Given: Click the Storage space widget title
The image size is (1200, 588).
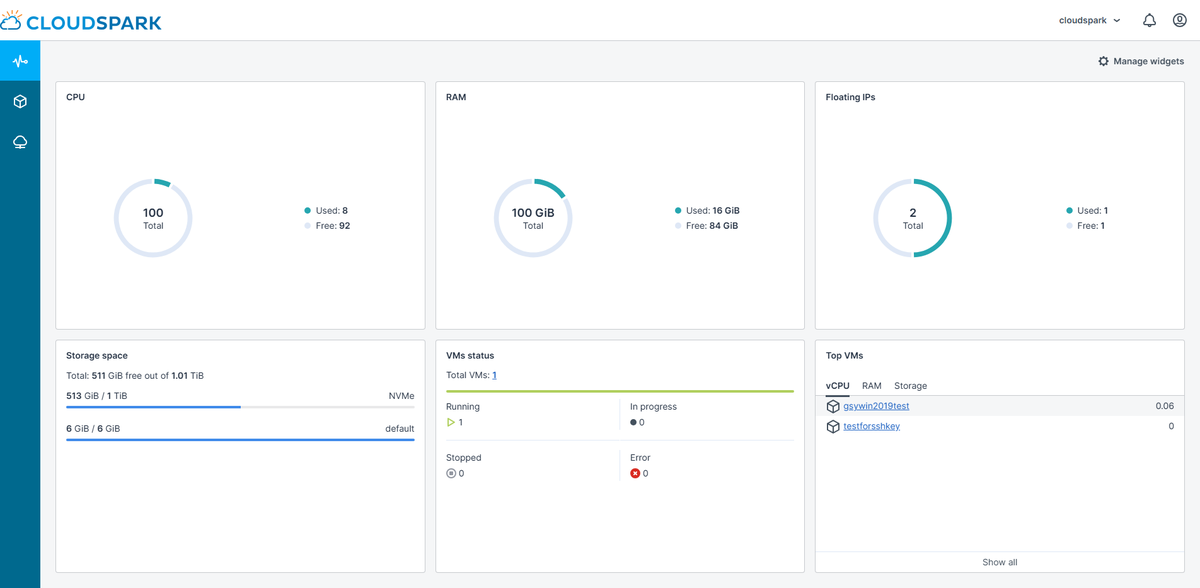Looking at the screenshot, I should pos(97,355).
